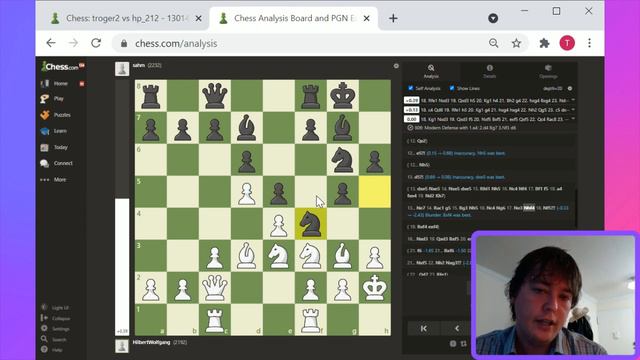Viewport: 640px width, 360px height.
Task: Click the 0.00 evaluation badge
Action: 411,119
